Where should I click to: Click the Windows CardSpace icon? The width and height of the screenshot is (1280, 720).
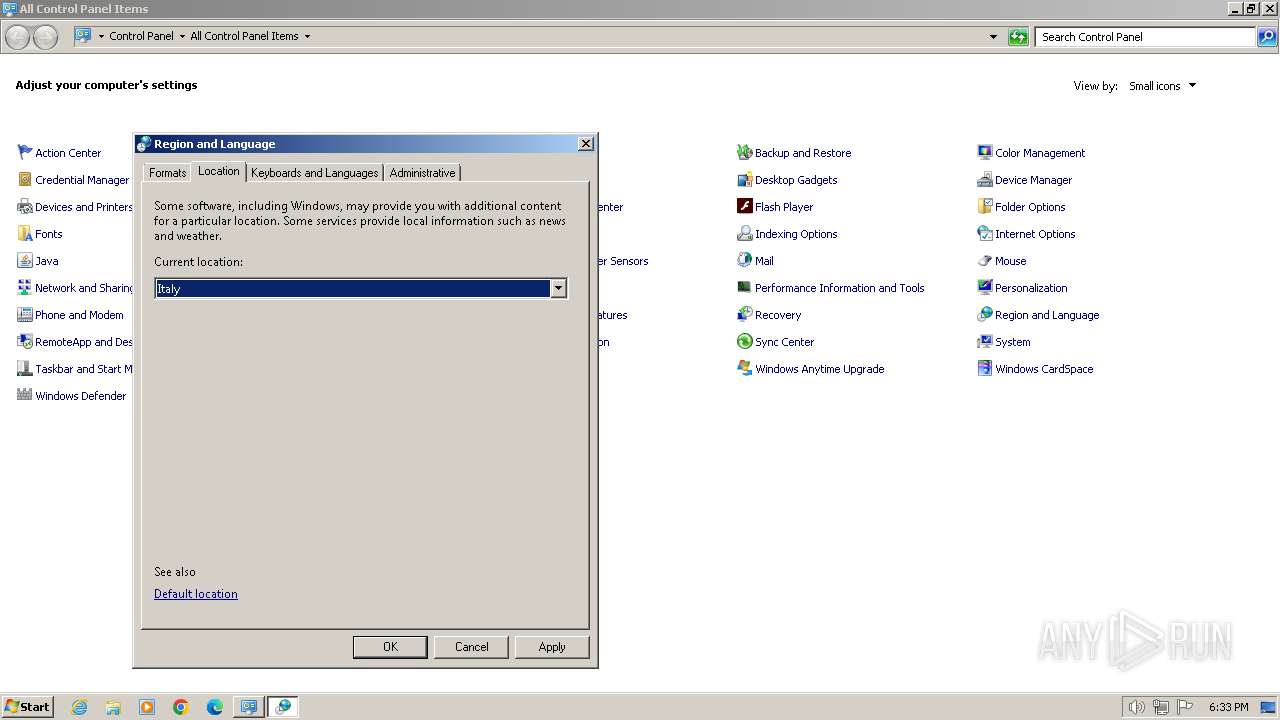point(985,368)
